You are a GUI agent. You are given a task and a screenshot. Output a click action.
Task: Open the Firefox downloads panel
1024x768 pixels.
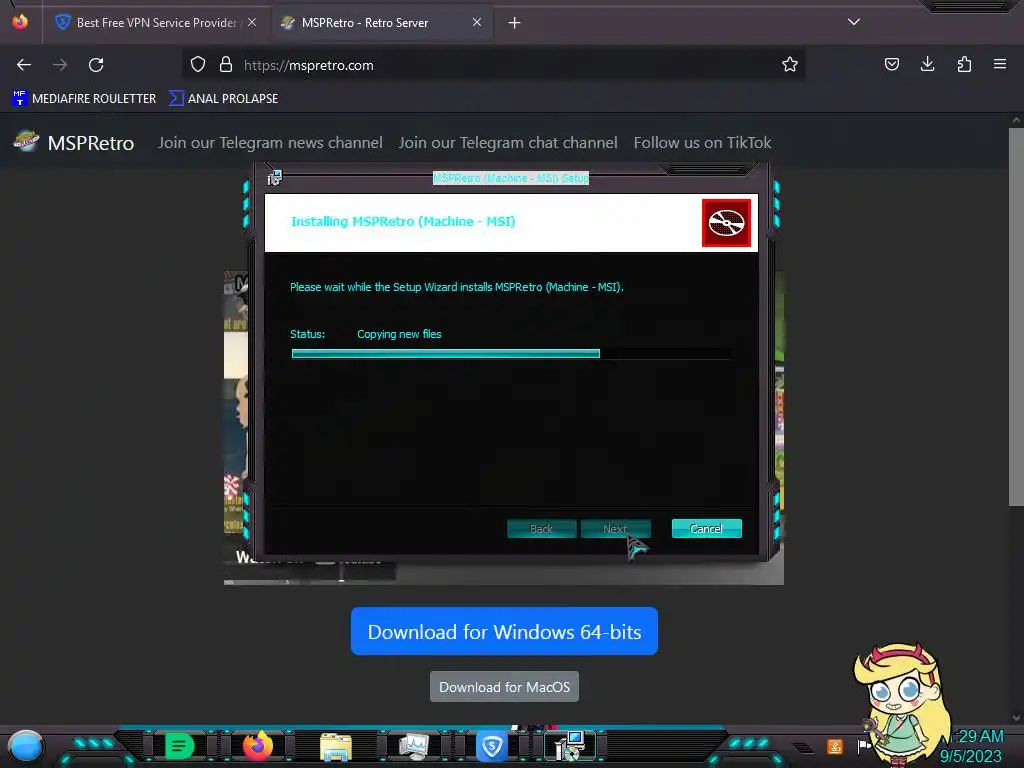tap(927, 64)
